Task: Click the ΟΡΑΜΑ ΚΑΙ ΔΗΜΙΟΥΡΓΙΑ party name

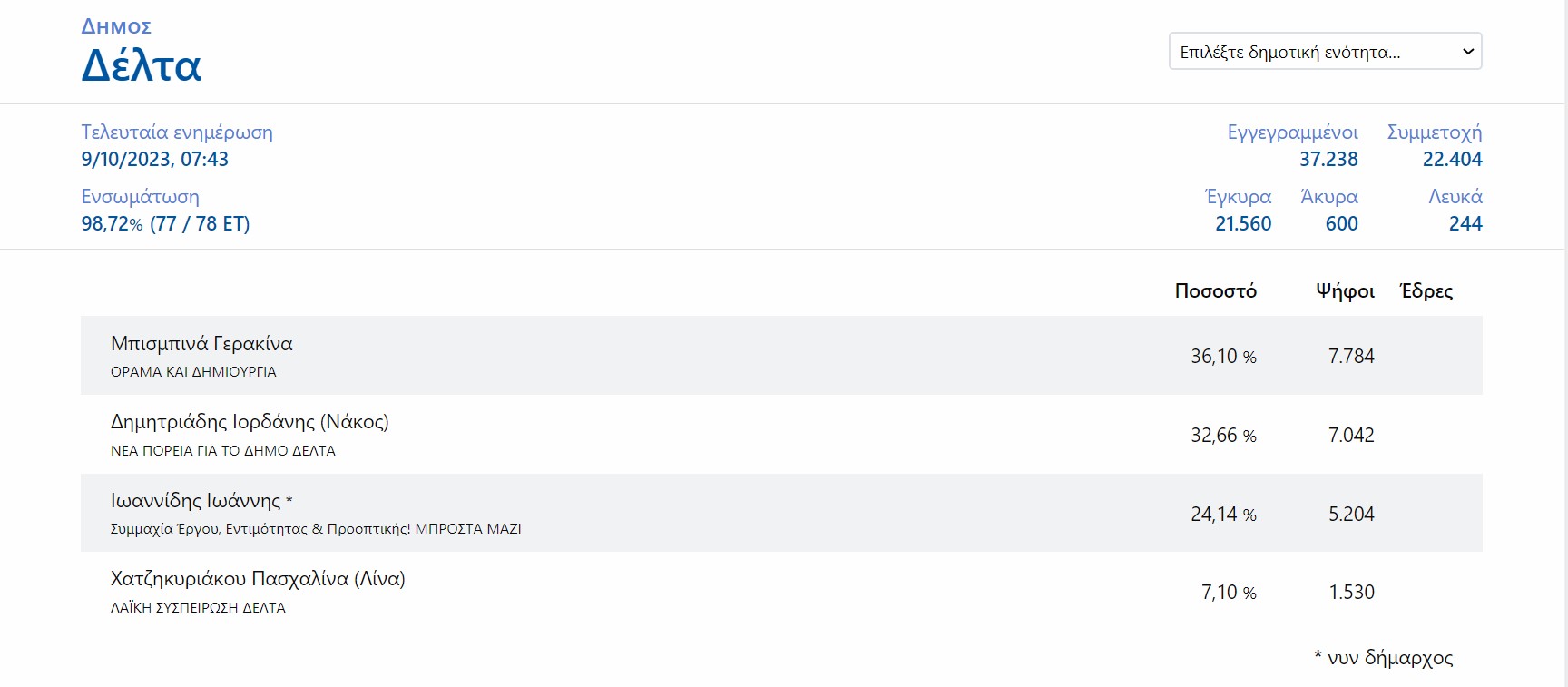Action: pos(193,372)
